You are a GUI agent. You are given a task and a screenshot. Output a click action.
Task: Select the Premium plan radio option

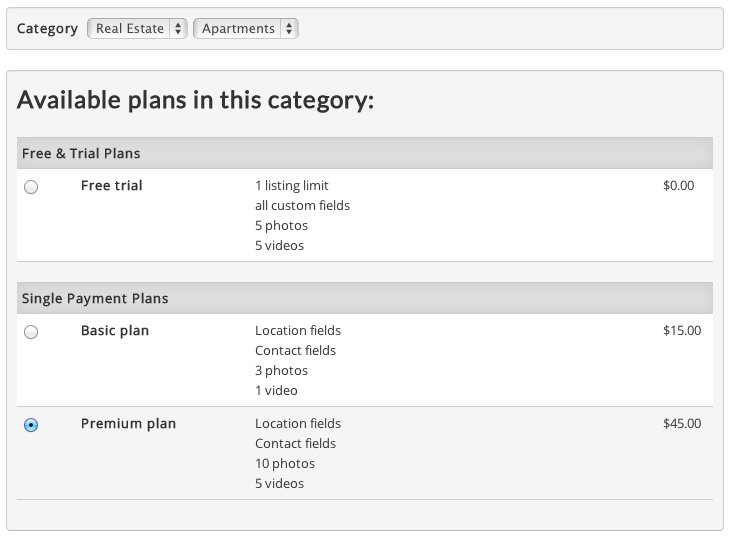(x=31, y=425)
